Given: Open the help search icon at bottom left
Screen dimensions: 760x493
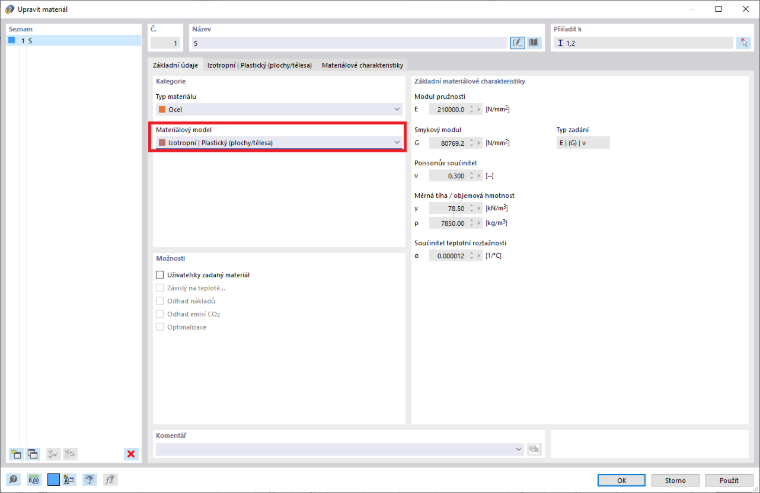Looking at the screenshot, I should pyautogui.click(x=13, y=479).
